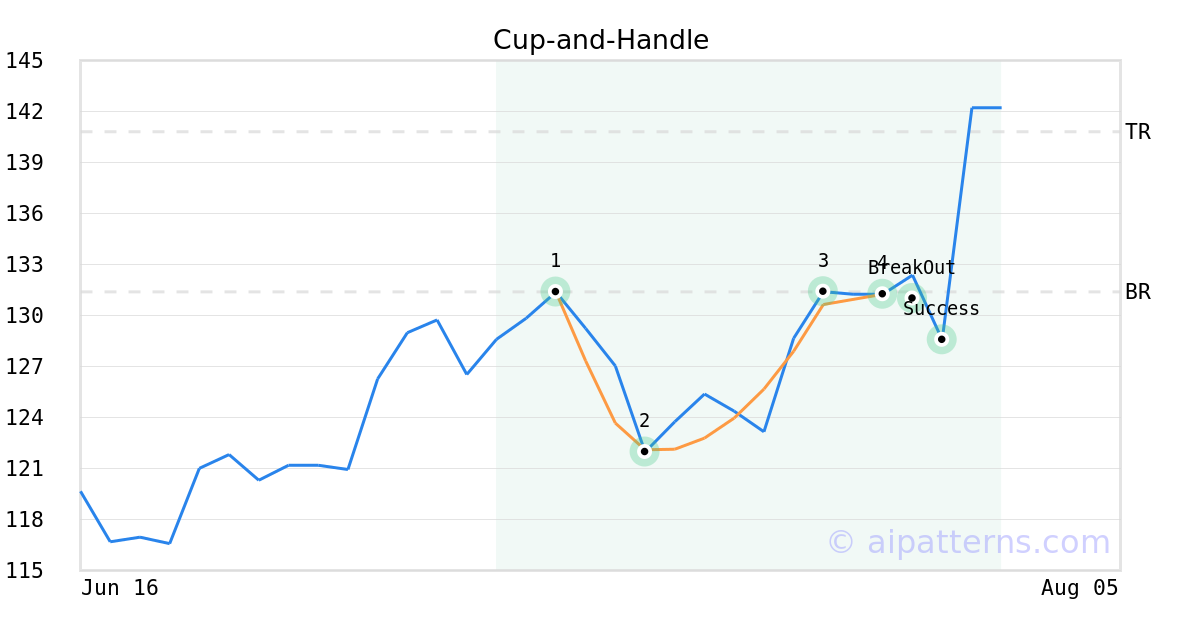Select pattern point marker 3
Viewport: 1200px width, 630px height.
[x=822, y=291]
